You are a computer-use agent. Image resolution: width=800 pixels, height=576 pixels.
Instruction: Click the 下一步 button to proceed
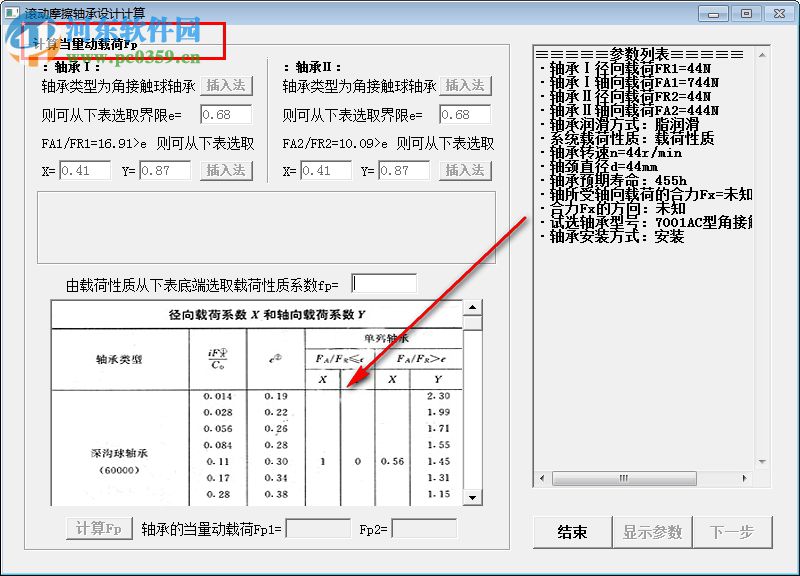point(735,532)
